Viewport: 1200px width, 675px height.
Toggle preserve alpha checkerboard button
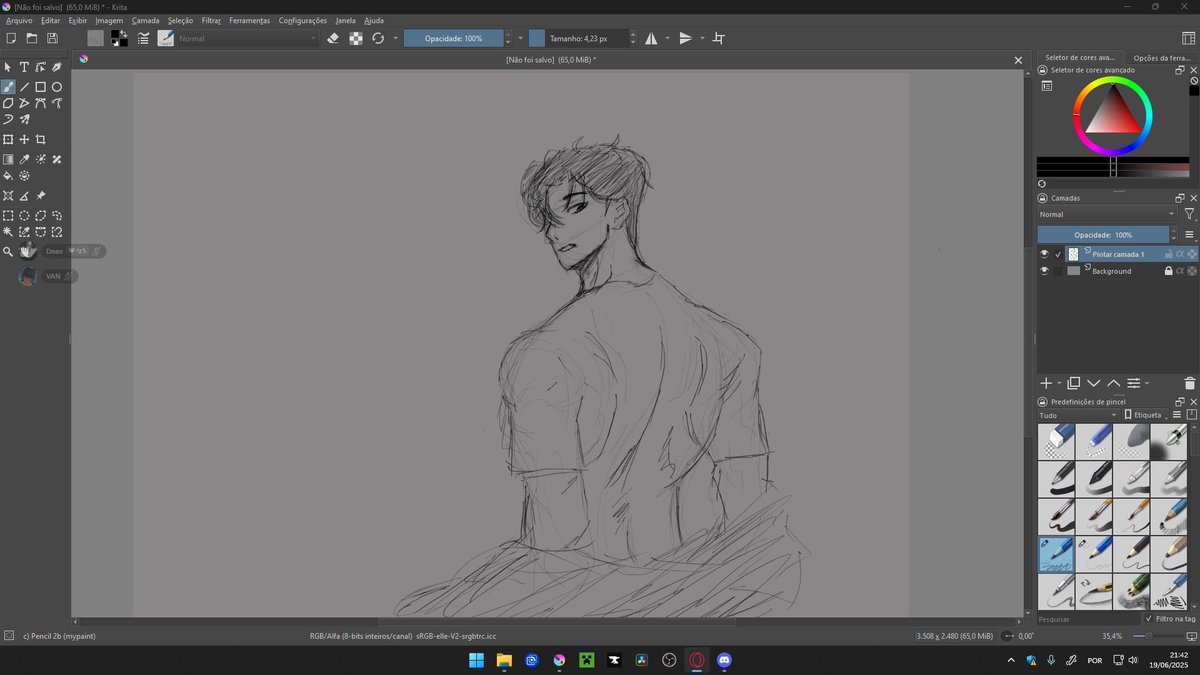coord(355,38)
